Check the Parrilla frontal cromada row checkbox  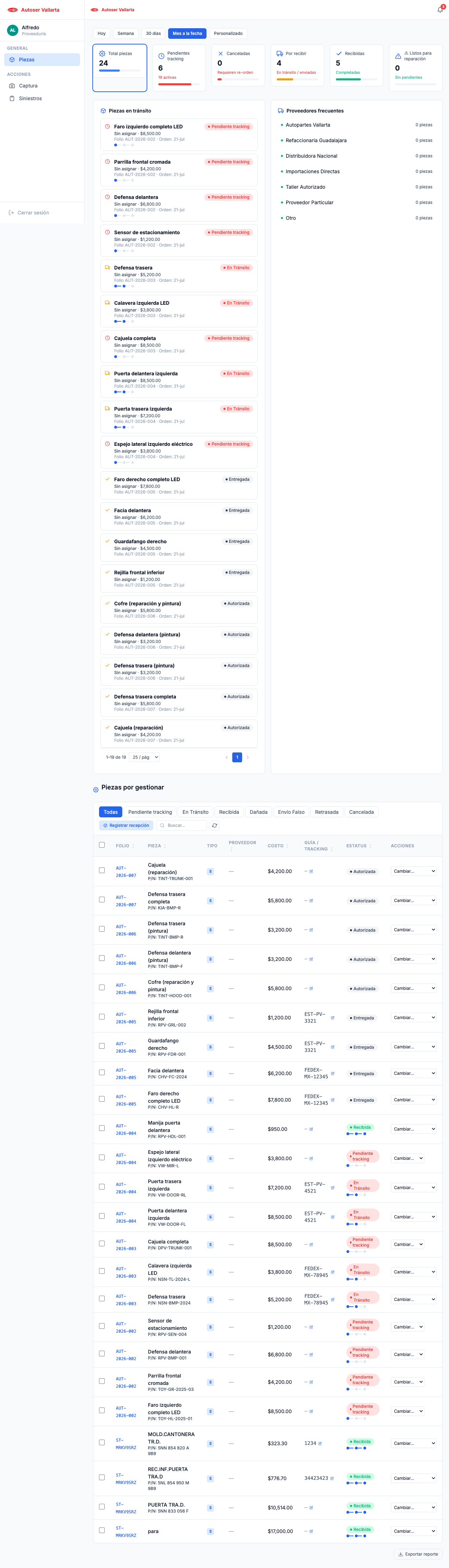pyautogui.click(x=102, y=1381)
